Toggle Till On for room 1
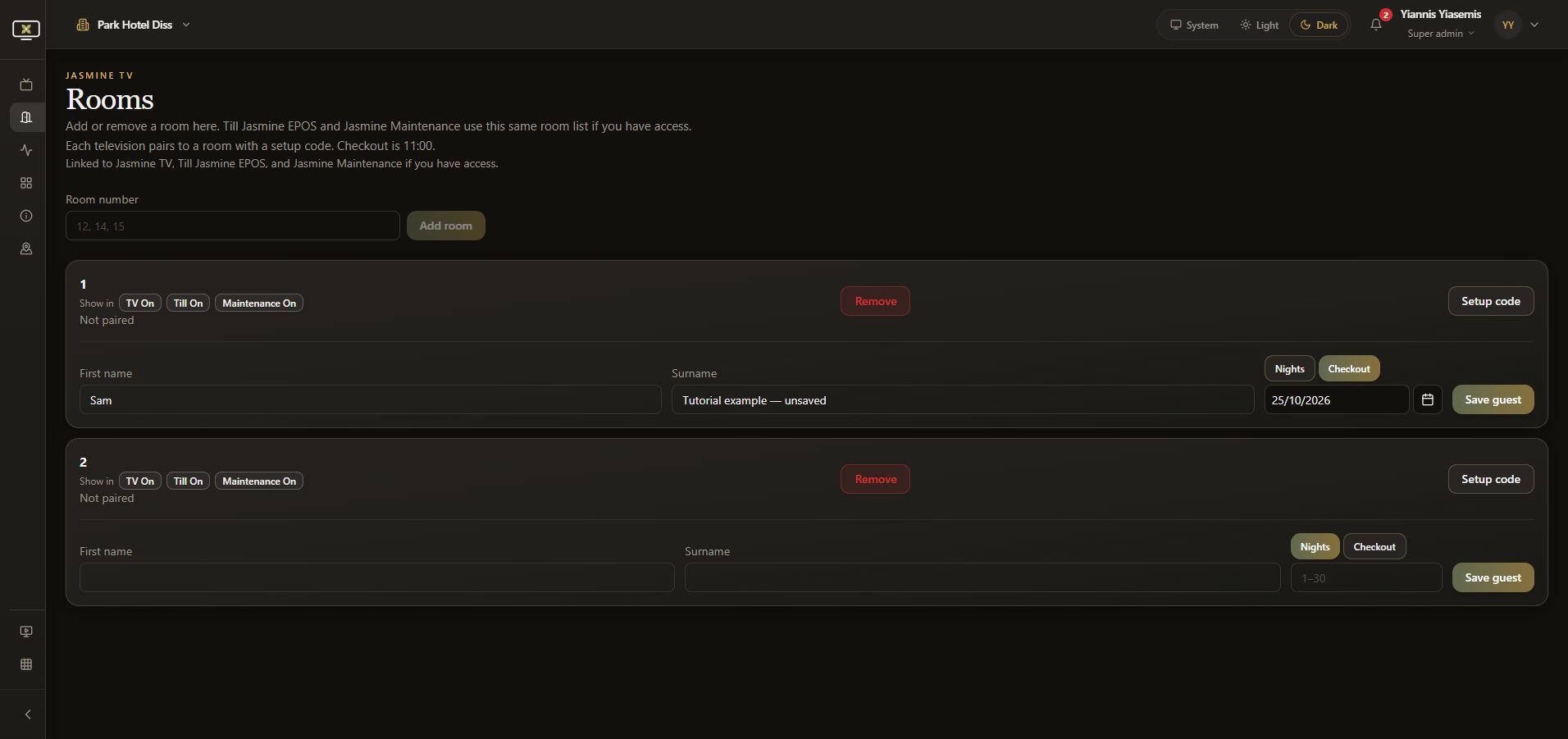This screenshot has width=1568, height=739. tap(188, 303)
